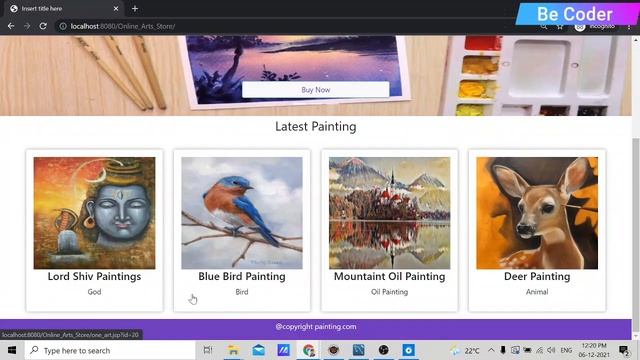Switch to Chrome on the taskbar
The image size is (640, 360).
(309, 350)
